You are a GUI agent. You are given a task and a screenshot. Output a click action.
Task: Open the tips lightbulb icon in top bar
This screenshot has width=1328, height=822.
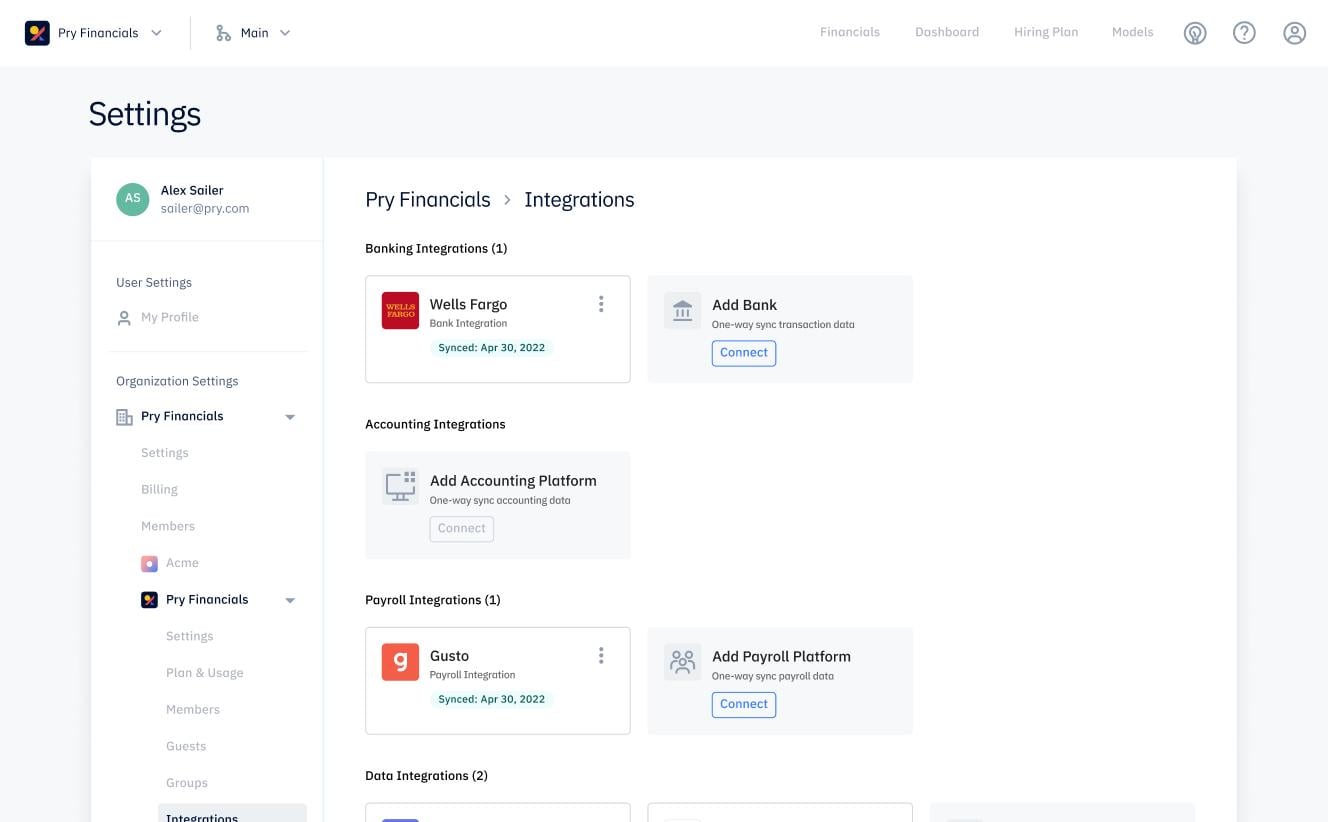1194,32
